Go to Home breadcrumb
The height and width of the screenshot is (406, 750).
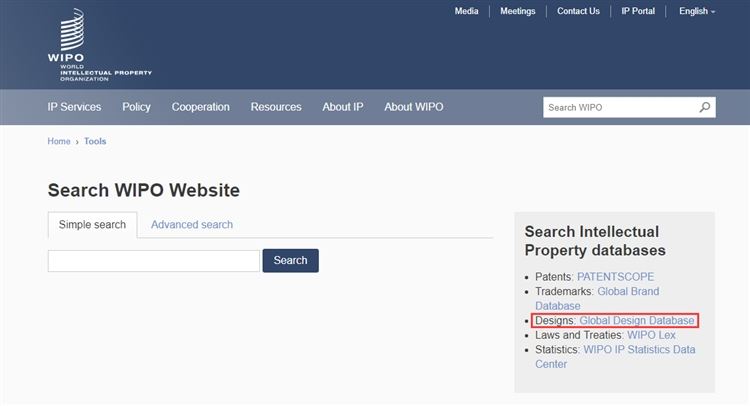coord(59,141)
